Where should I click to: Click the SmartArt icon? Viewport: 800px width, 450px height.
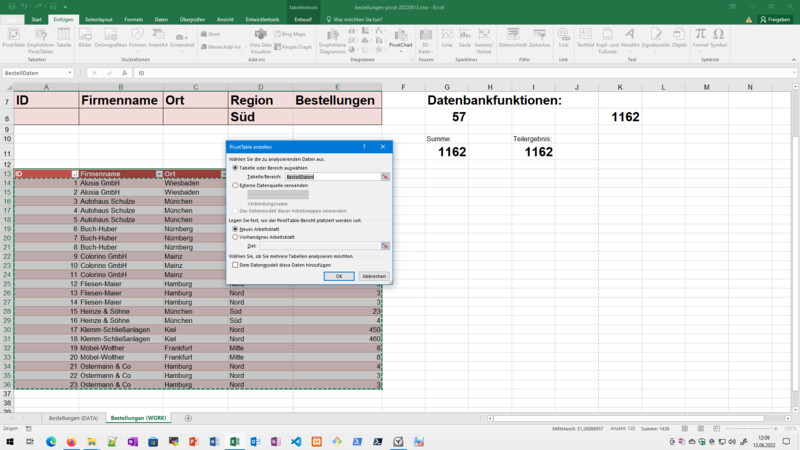(158, 38)
